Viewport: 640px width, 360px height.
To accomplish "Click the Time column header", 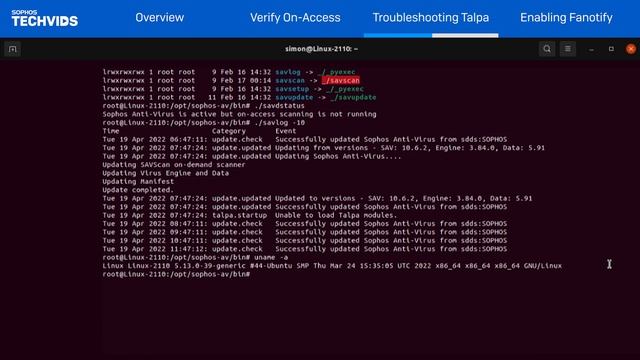I will coord(111,131).
